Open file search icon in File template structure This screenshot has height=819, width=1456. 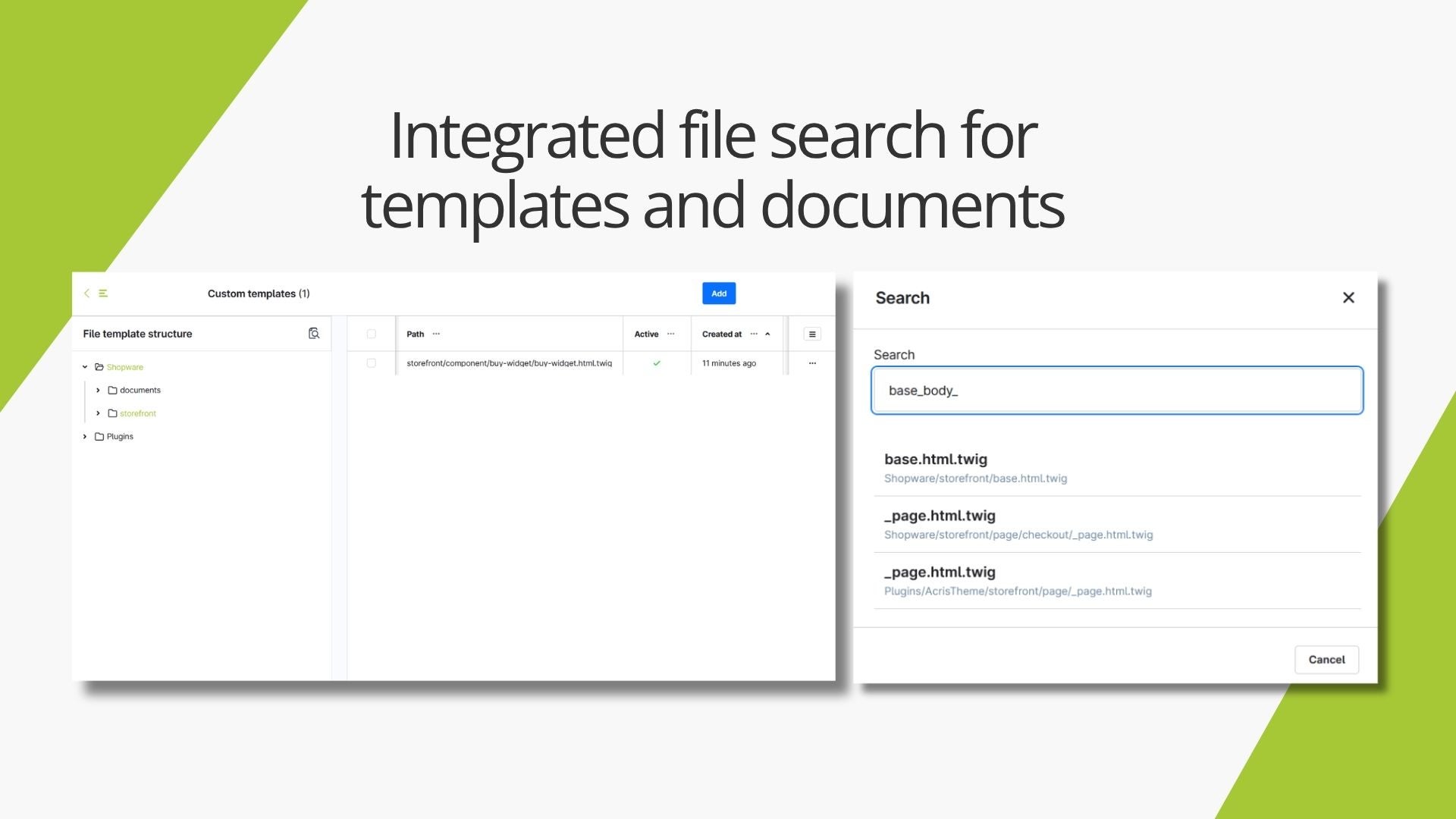click(x=314, y=334)
